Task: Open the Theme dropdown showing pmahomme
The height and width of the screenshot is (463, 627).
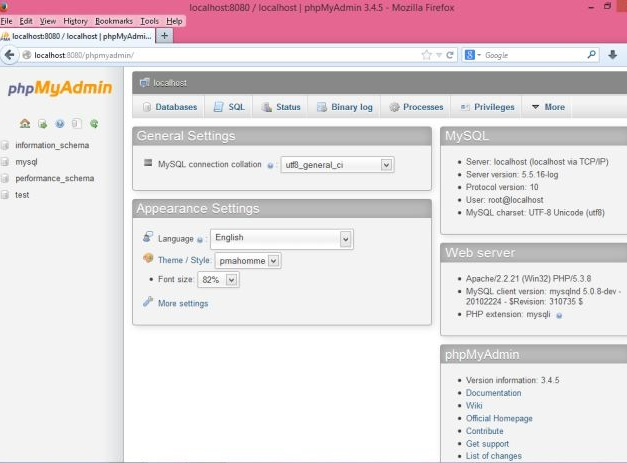Action: click(248, 261)
